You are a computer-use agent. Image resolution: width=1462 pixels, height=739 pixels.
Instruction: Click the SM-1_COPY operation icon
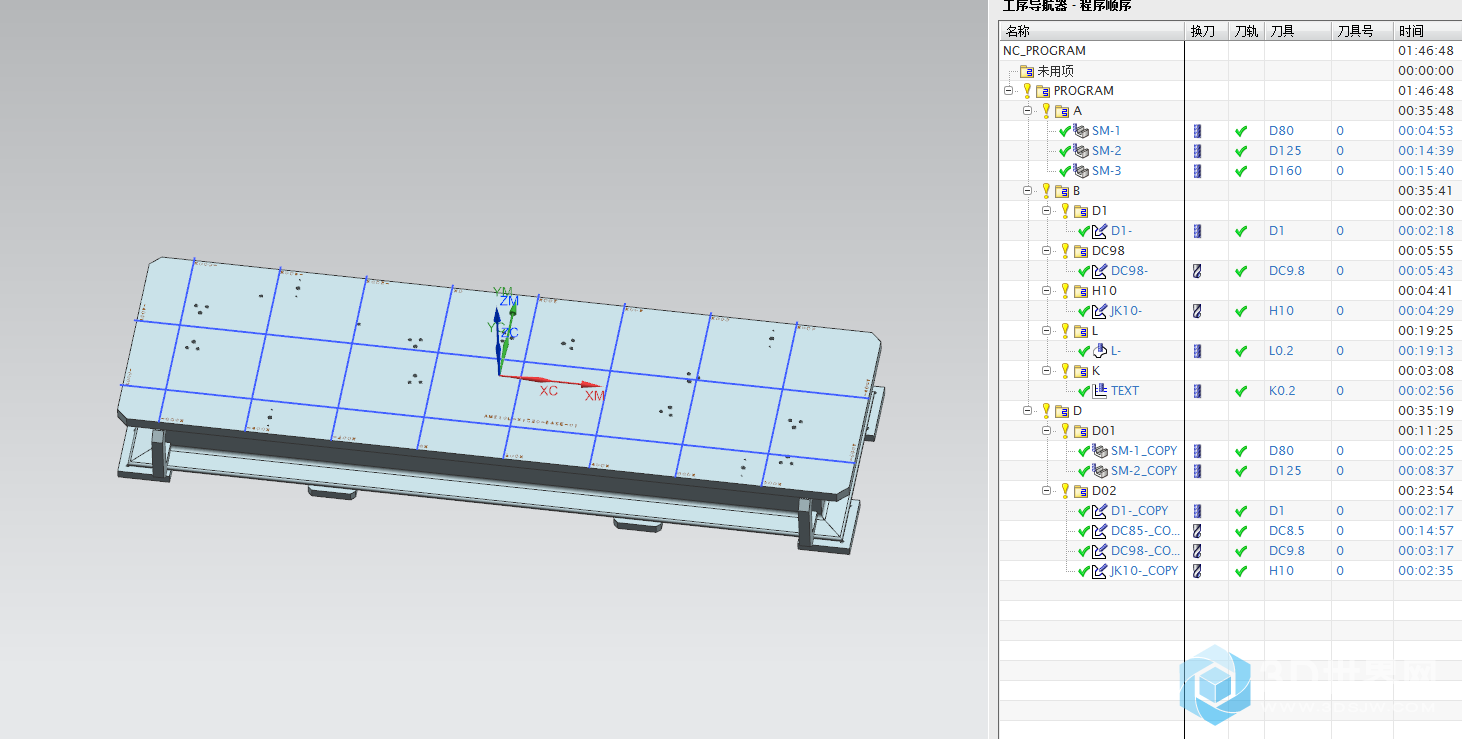(1100, 451)
